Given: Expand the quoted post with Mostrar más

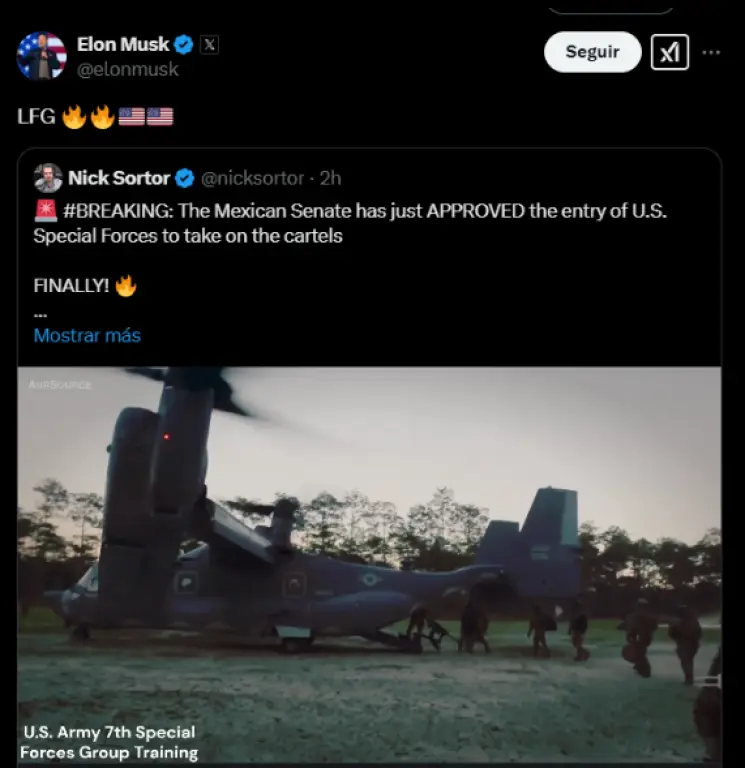Looking at the screenshot, I should click(87, 335).
